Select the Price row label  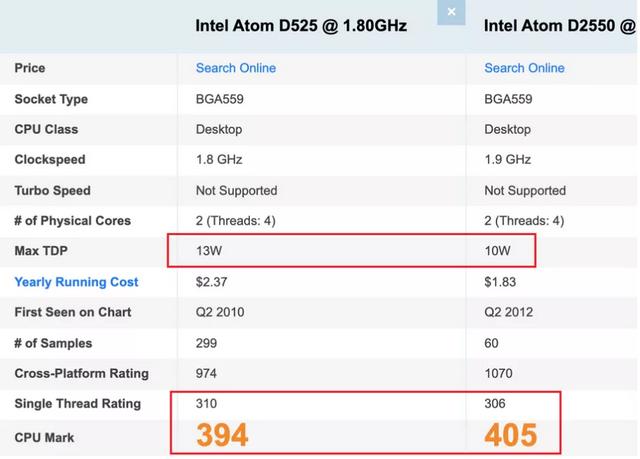pos(30,68)
